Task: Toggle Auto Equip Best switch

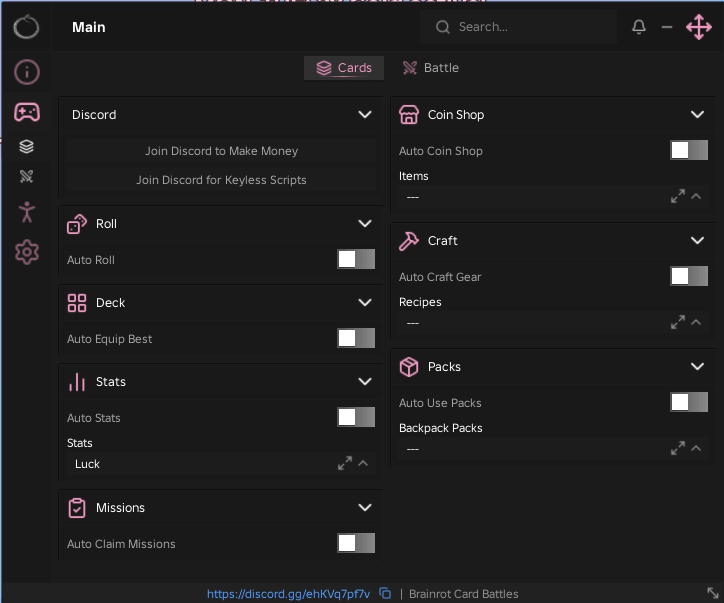Action: (x=356, y=338)
